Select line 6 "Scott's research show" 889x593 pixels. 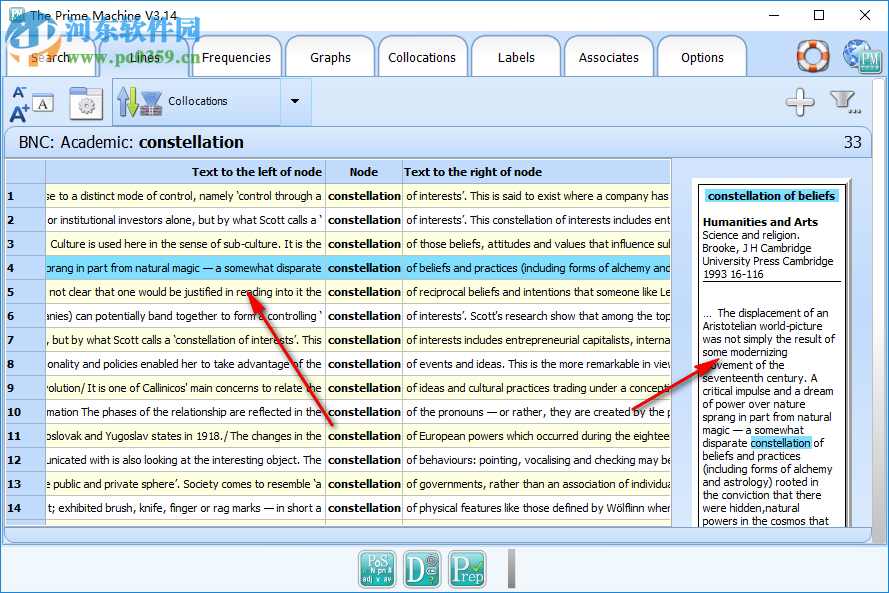(338, 316)
